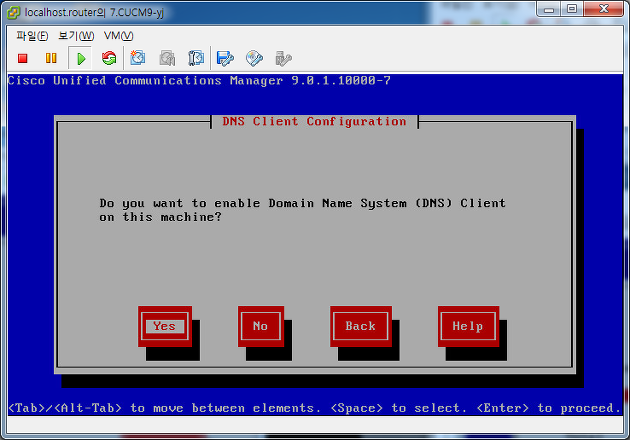Open the Snapshot Manager icon
630x440 pixels.
196,58
